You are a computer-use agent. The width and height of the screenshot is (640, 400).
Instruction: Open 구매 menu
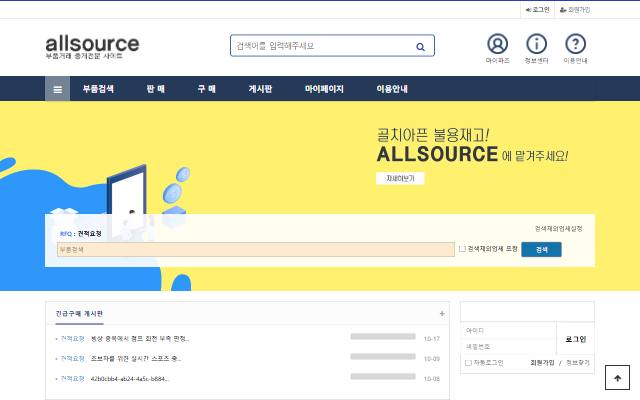pyautogui.click(x=207, y=89)
